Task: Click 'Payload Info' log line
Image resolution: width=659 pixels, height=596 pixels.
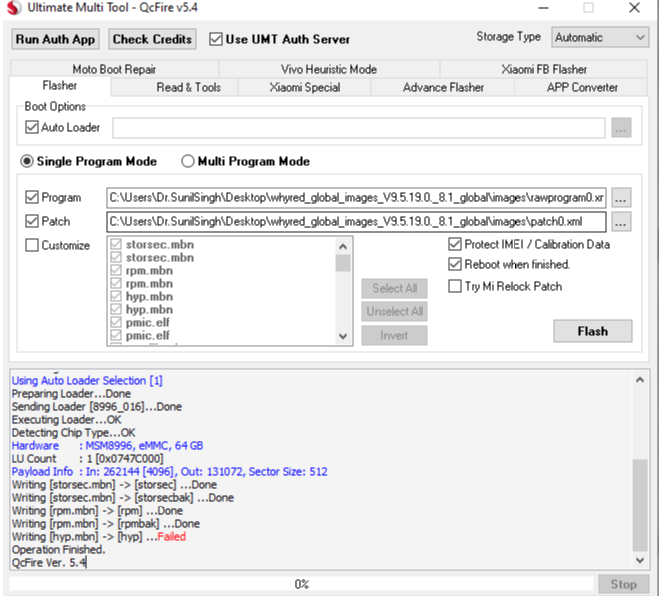Action: (169, 472)
